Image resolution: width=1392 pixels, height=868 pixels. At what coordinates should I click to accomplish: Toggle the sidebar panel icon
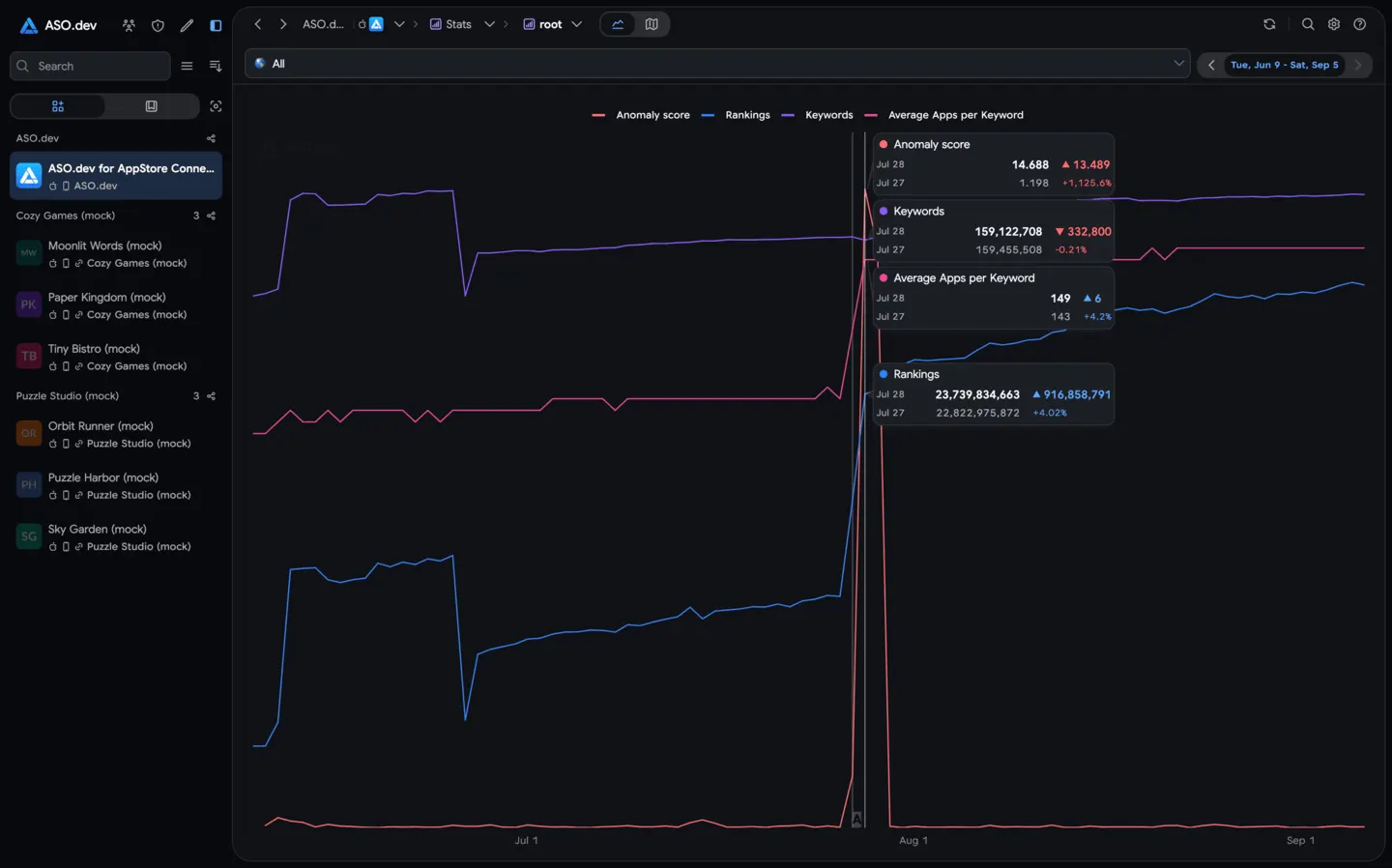[216, 25]
